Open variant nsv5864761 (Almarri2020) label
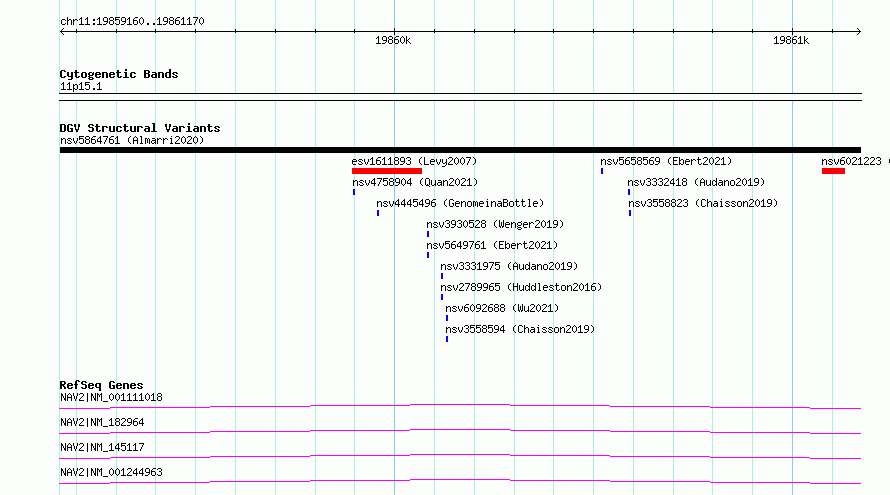Image resolution: width=890 pixels, height=495 pixels. pos(132,140)
